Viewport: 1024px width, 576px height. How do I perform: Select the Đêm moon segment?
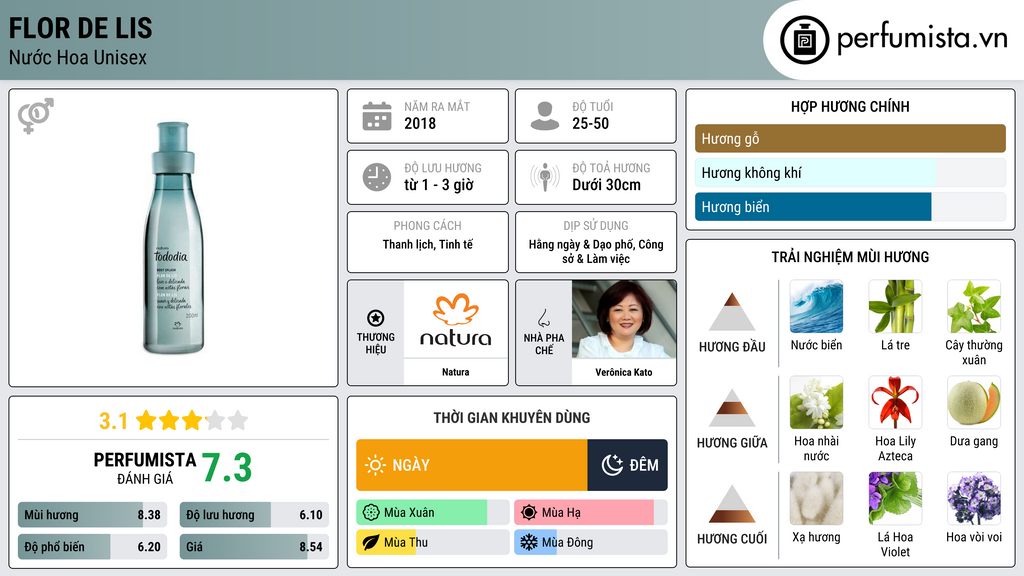coord(628,465)
